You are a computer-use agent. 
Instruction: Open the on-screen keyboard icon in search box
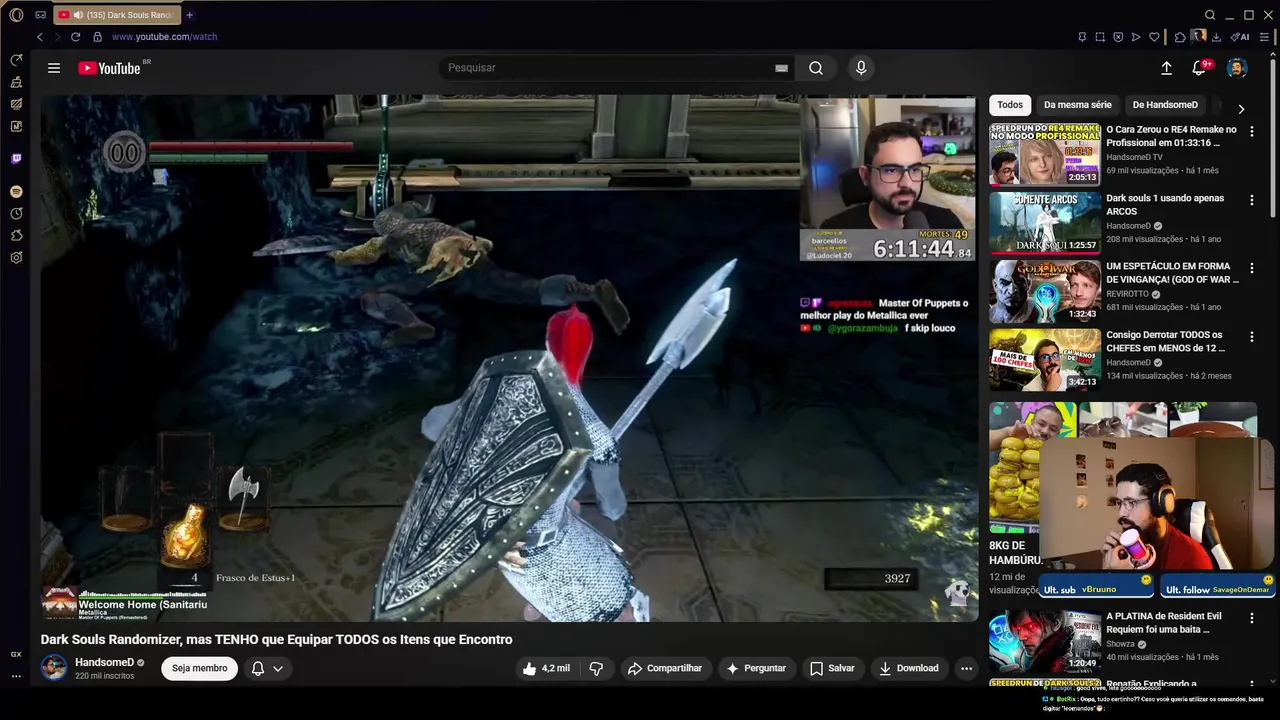(781, 68)
